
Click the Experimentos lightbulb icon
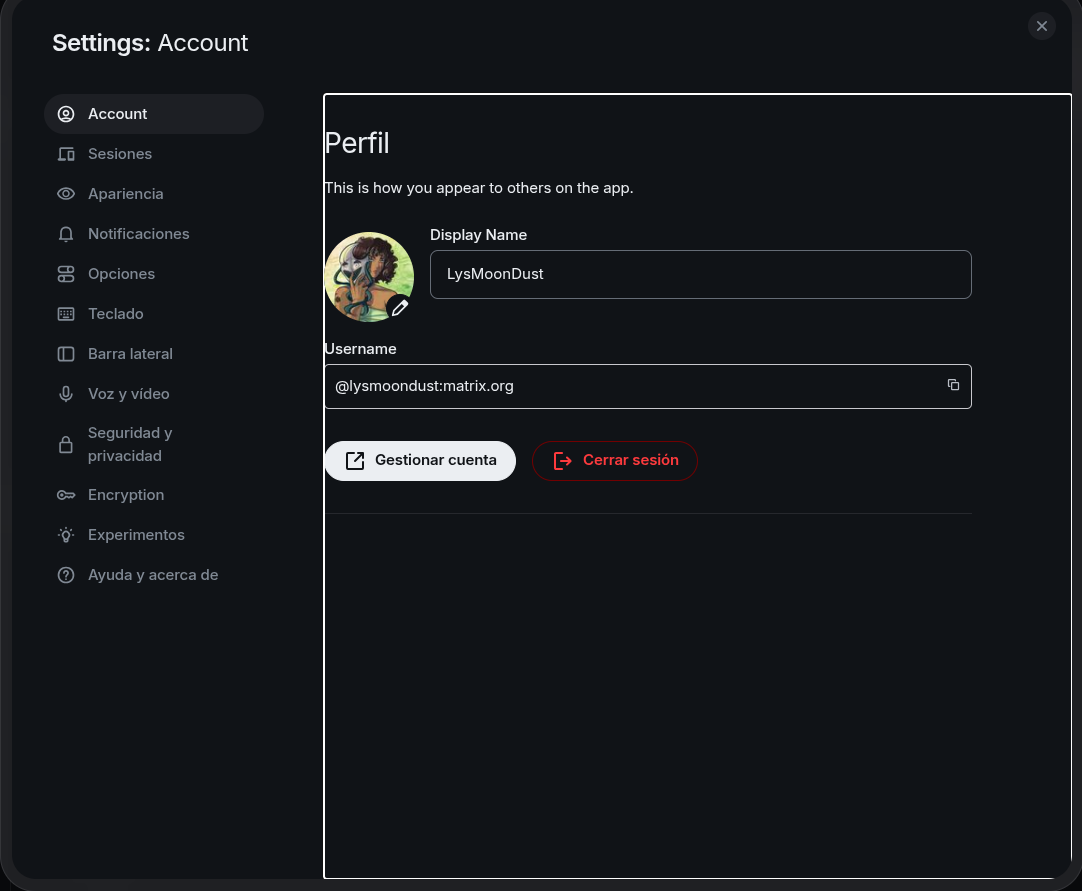coord(66,535)
